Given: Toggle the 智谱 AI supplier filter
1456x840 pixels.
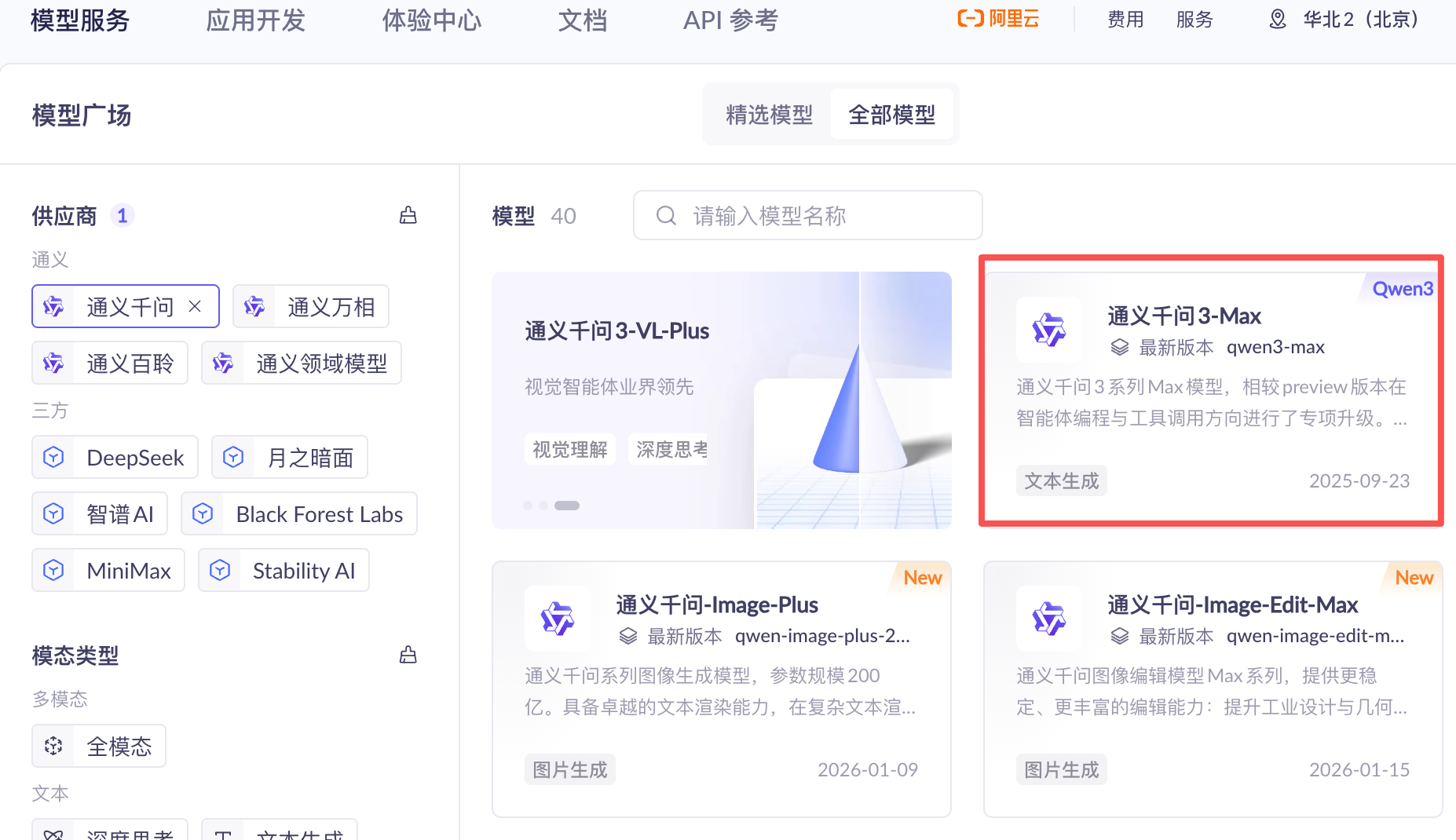Looking at the screenshot, I should coord(100,513).
